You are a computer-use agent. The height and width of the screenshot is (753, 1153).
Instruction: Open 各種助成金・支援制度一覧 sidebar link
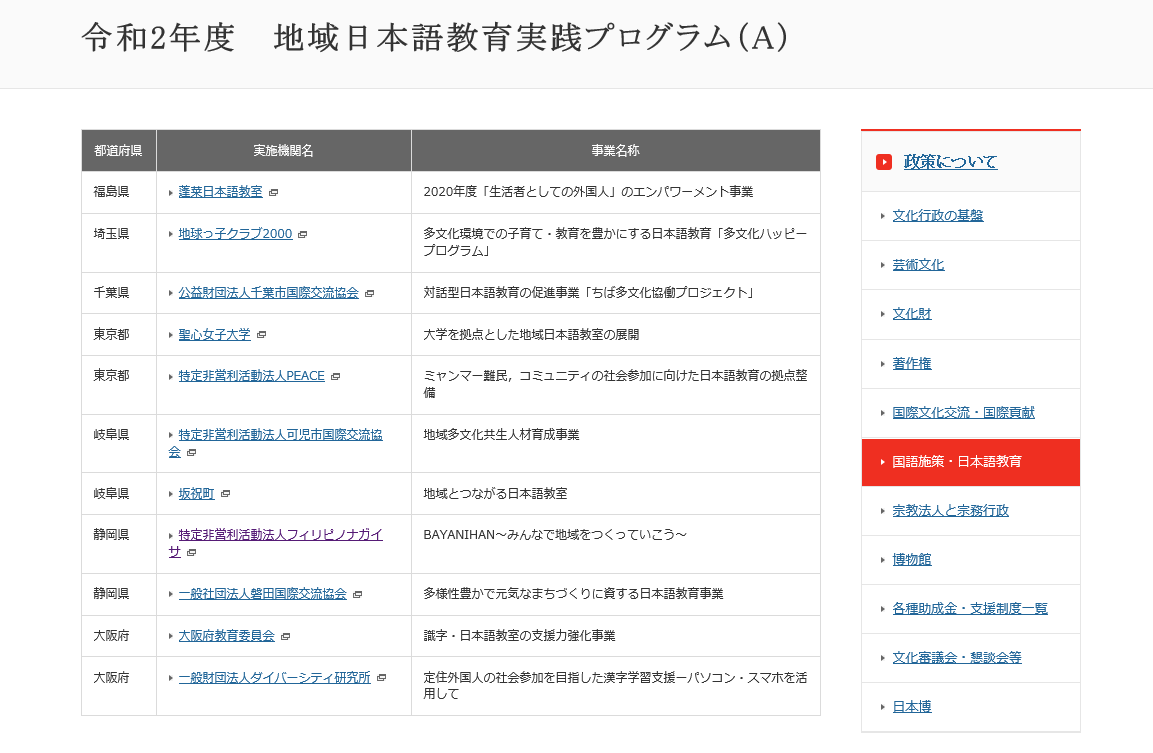[x=969, y=609]
